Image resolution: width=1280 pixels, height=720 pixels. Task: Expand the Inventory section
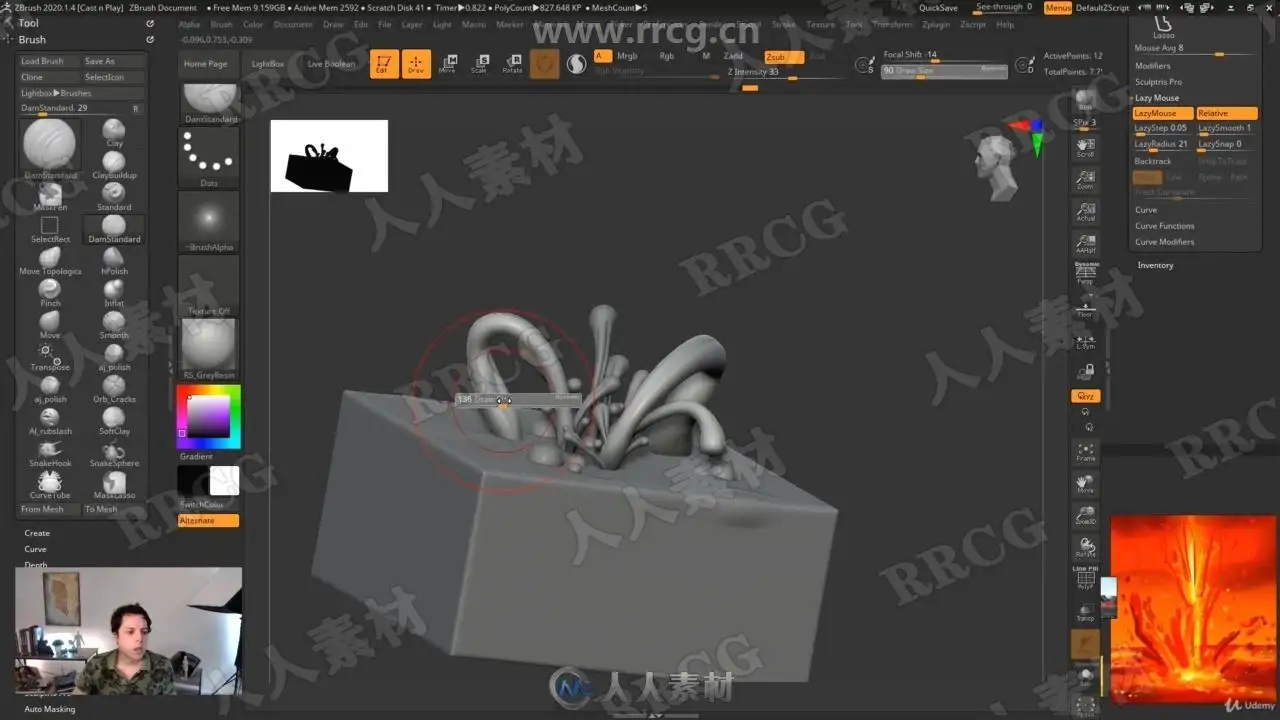point(1155,265)
